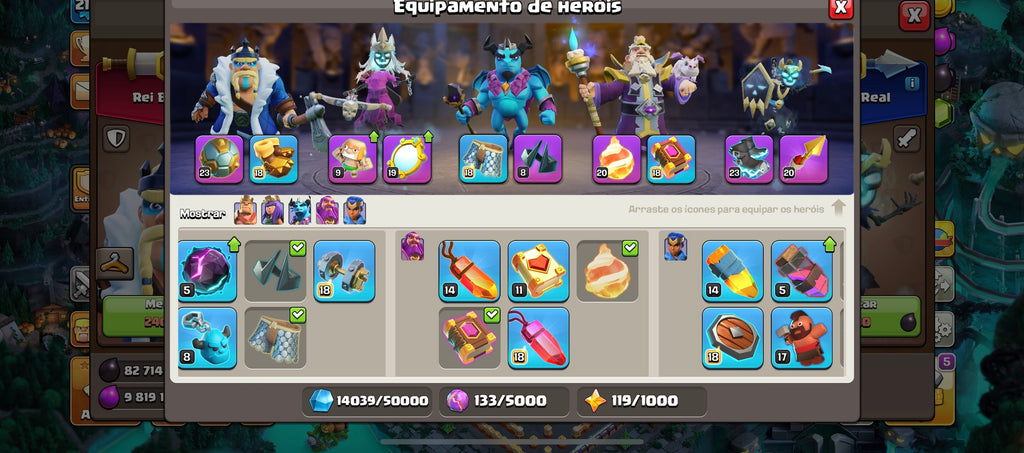The width and height of the screenshot is (1024, 453).
Task: Toggle Barbarian King filter in Mostrar row
Action: (246, 211)
